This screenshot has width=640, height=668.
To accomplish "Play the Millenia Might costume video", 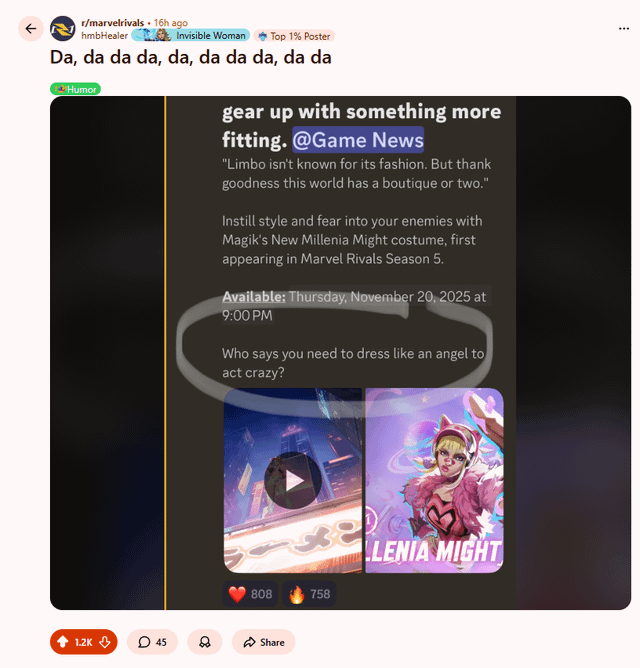I will (x=293, y=480).
